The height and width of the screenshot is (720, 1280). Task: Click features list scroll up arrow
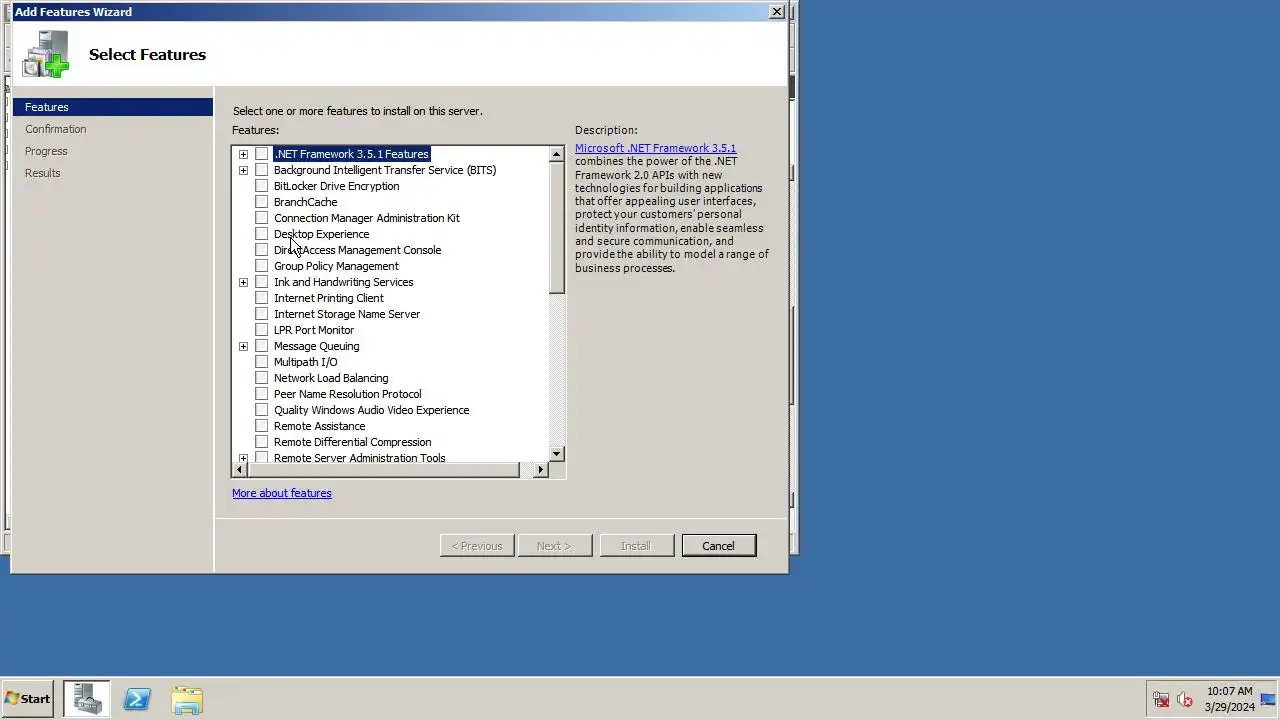(557, 155)
